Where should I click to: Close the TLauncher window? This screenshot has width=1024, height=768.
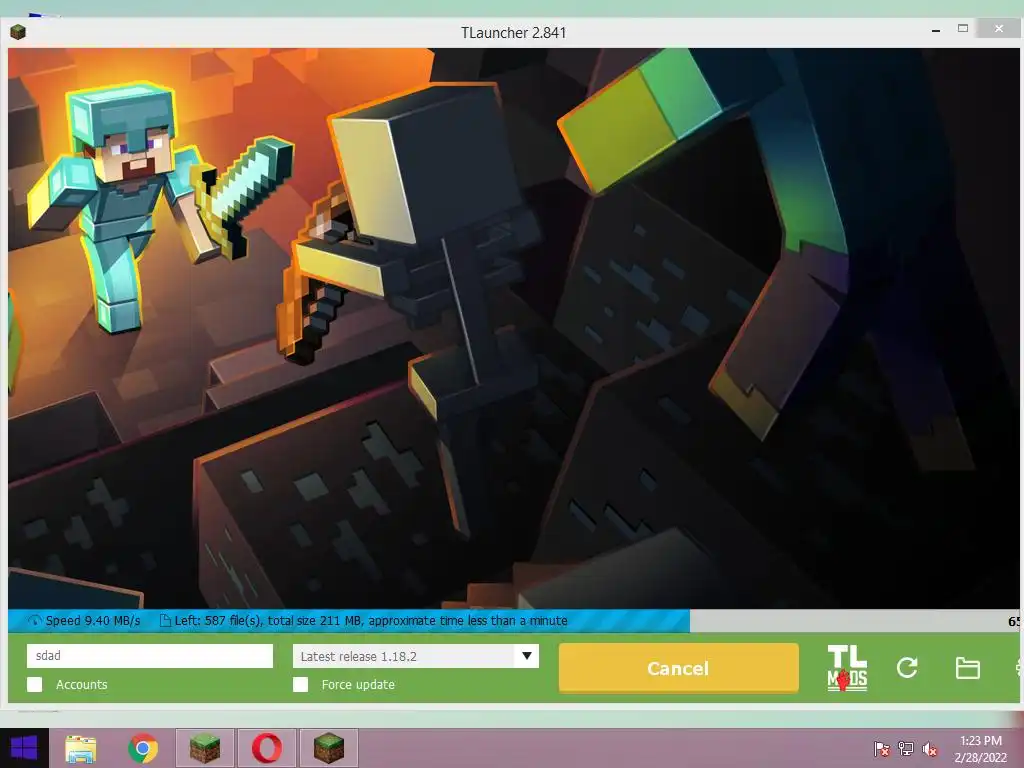coord(999,28)
